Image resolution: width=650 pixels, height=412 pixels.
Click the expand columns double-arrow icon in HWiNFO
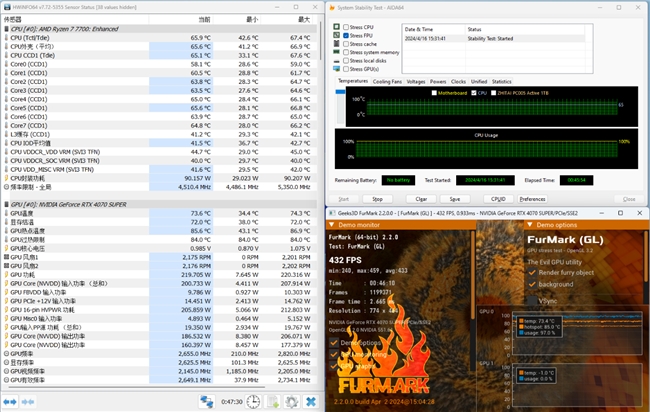point(10,402)
